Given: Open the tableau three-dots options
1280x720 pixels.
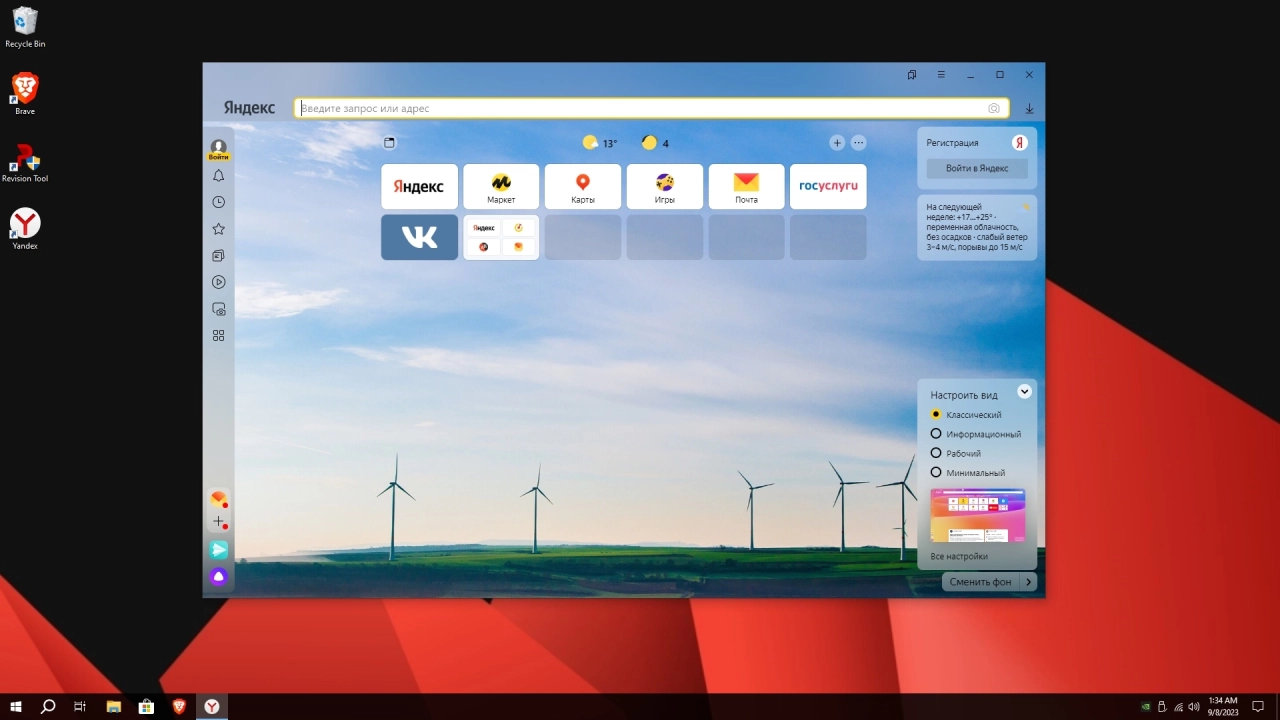Looking at the screenshot, I should pos(858,143).
